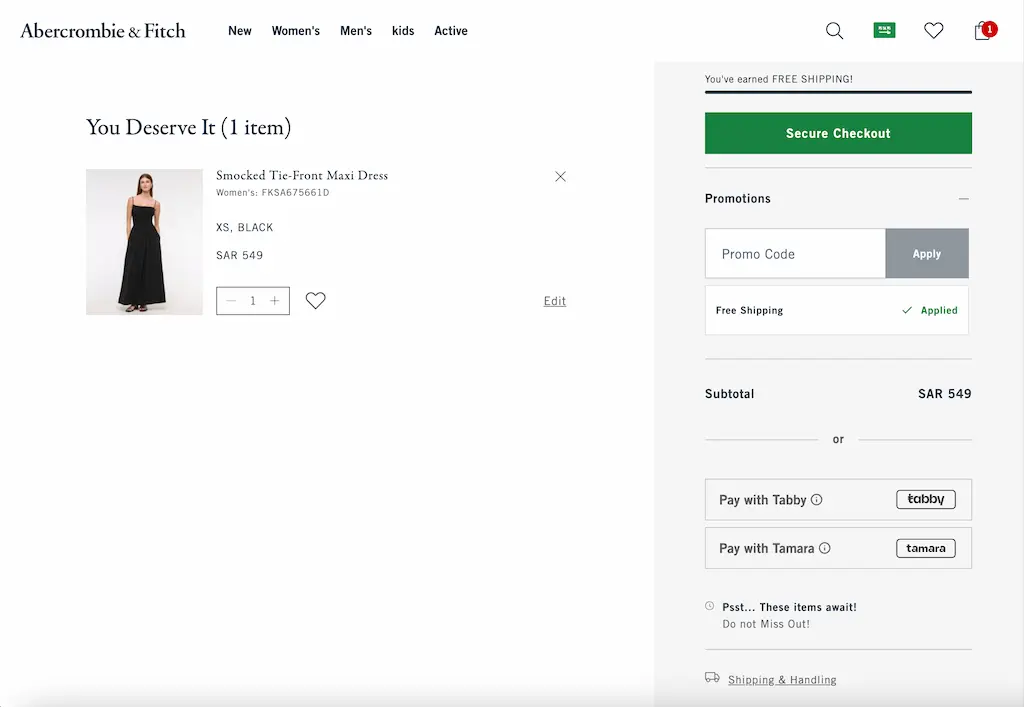The height and width of the screenshot is (707, 1024).
Task: Show Tabby payment info icon
Action: click(x=816, y=499)
